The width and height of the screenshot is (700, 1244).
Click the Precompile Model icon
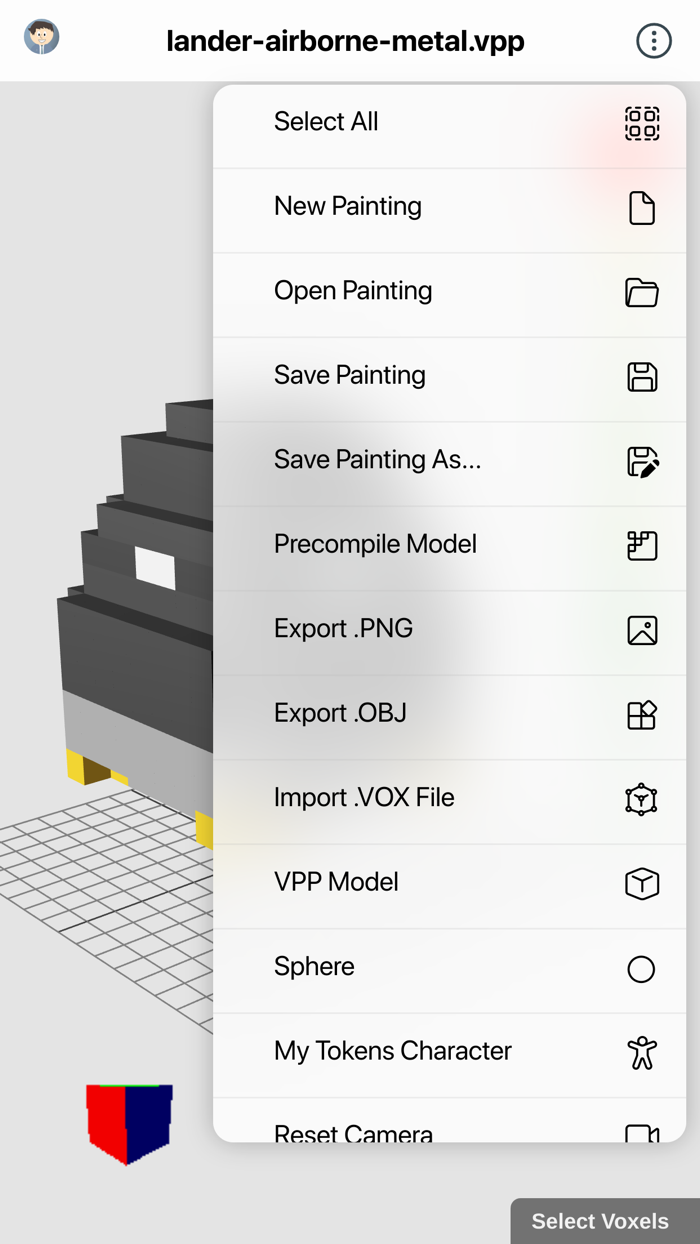[643, 546]
